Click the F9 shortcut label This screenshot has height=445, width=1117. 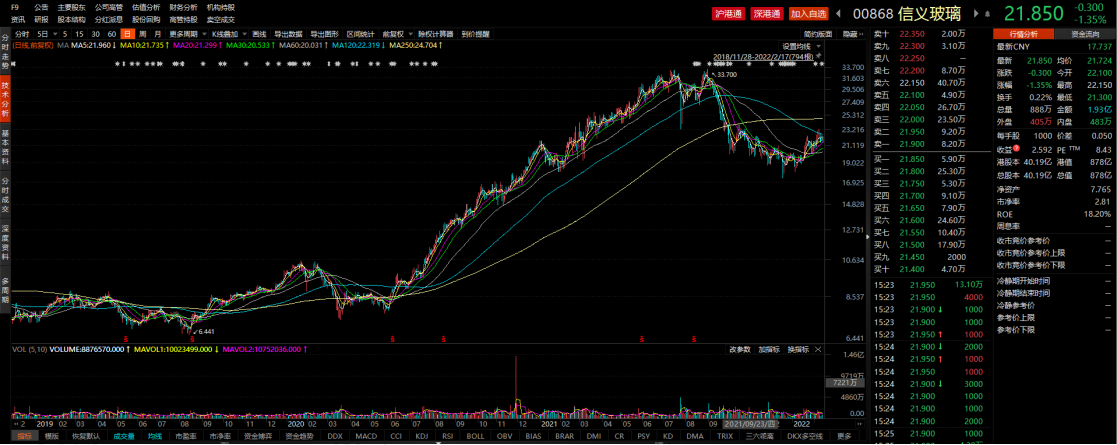point(15,7)
